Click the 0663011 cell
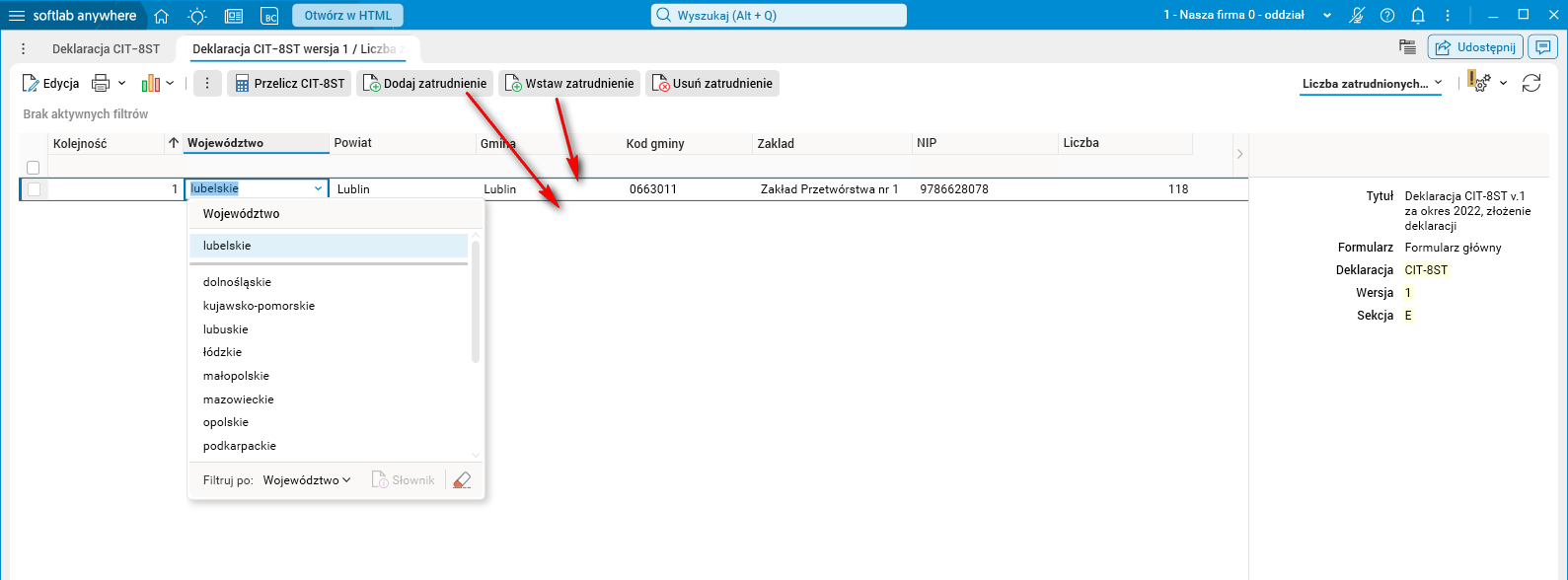Screen dimensions: 1568x580 688,189
